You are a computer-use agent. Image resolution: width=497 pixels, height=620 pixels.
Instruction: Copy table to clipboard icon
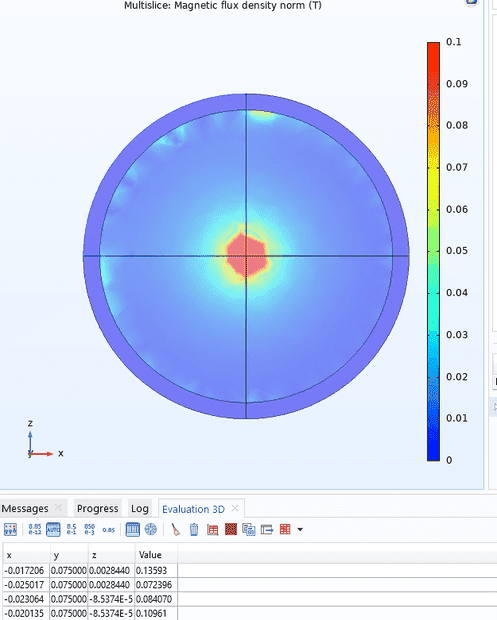[x=249, y=530]
